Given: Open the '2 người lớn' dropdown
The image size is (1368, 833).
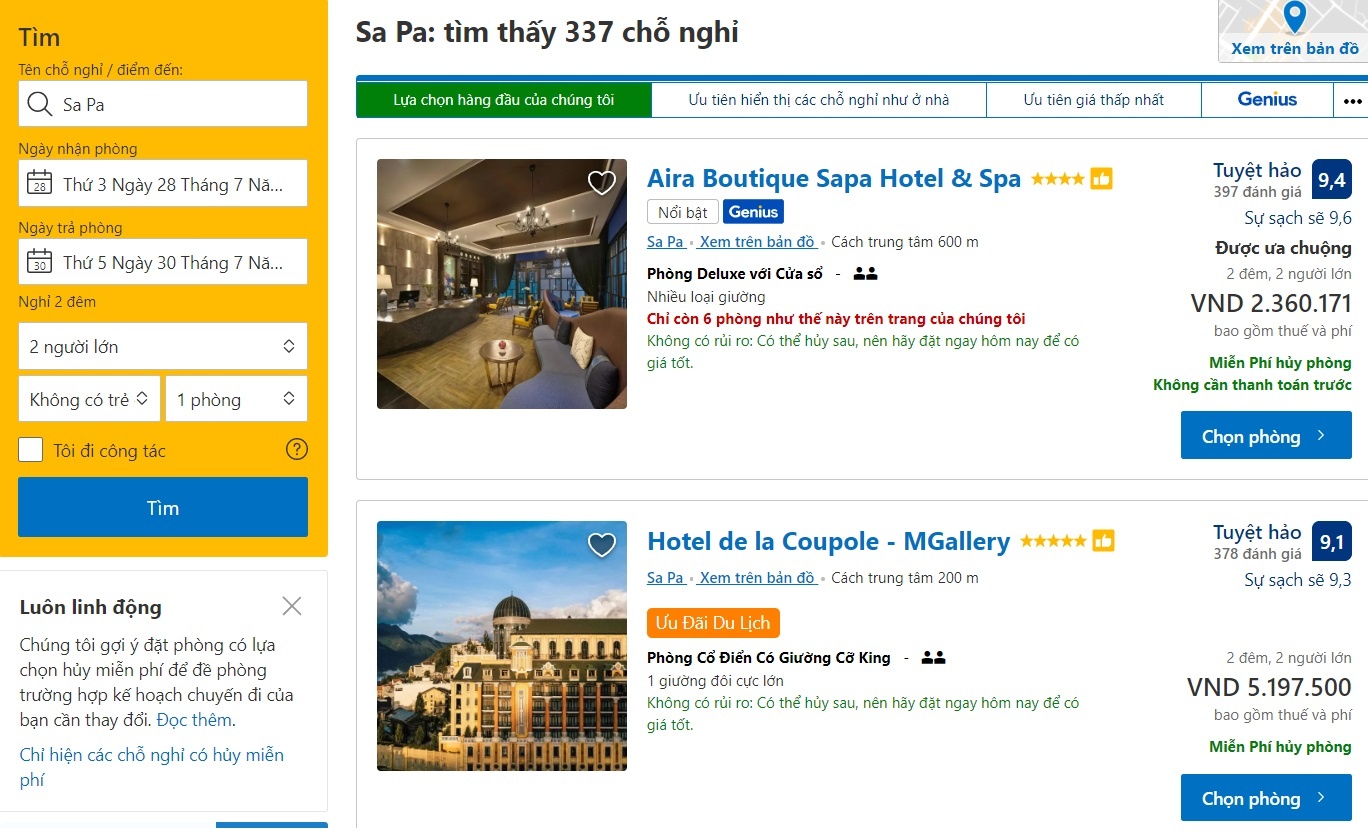Looking at the screenshot, I should [163, 347].
